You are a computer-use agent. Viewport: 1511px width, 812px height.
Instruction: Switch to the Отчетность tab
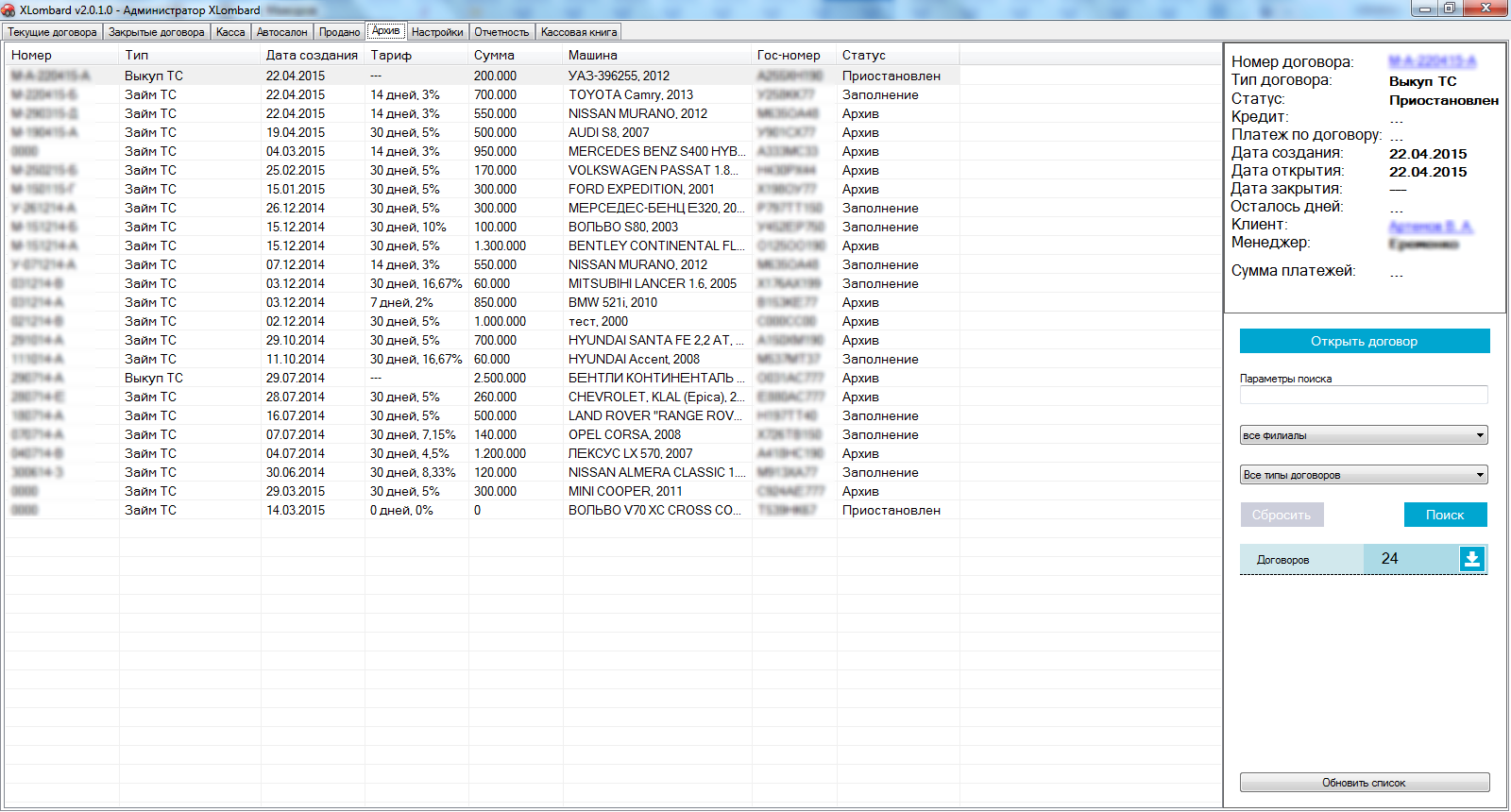(501, 32)
